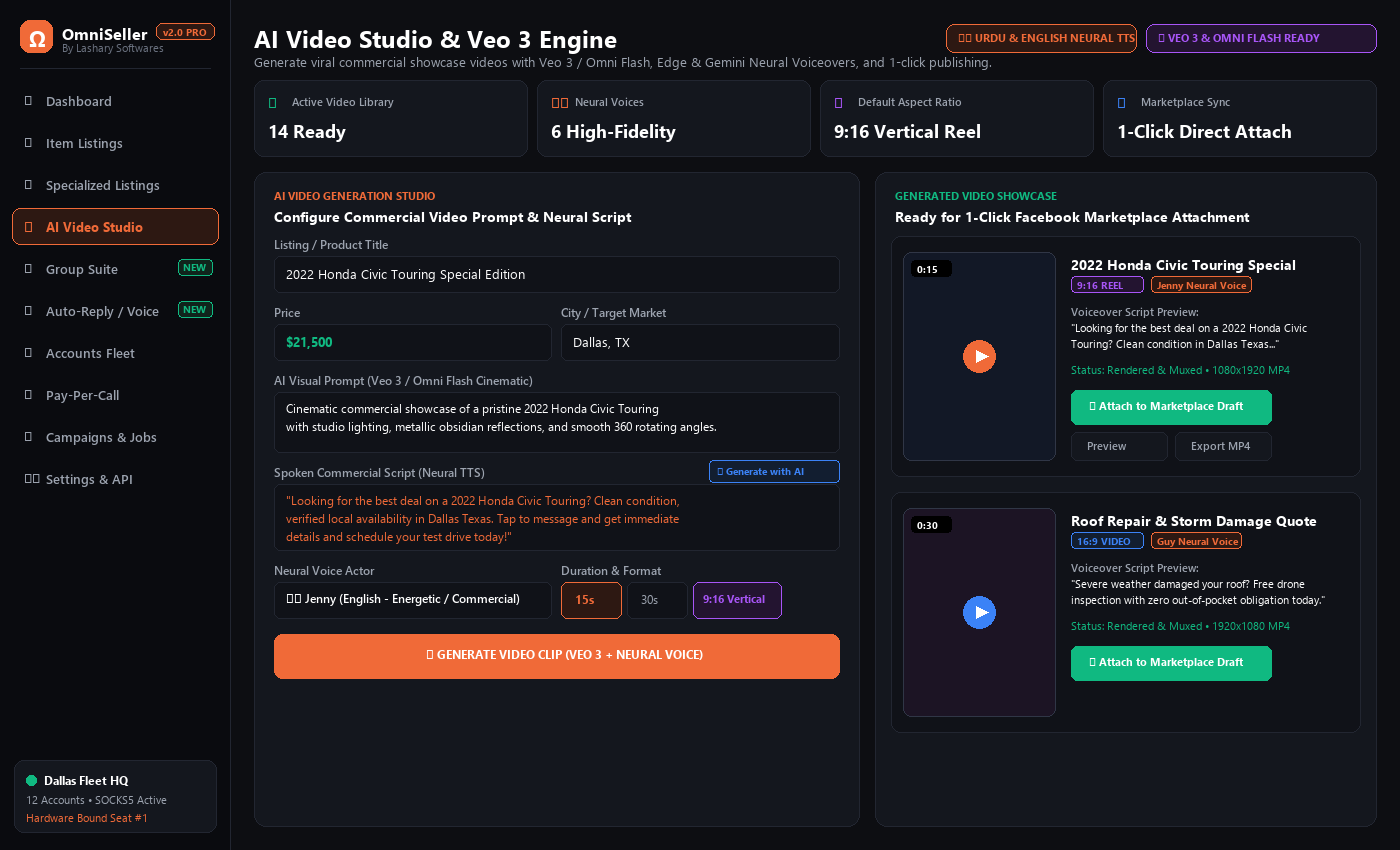Viewport: 1400px width, 850px height.
Task: Open Campaigns & Jobs
Action: point(115,437)
